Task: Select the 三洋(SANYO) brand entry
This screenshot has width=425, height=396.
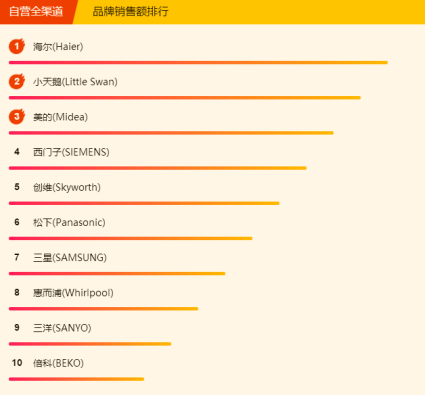Action: click(x=62, y=328)
